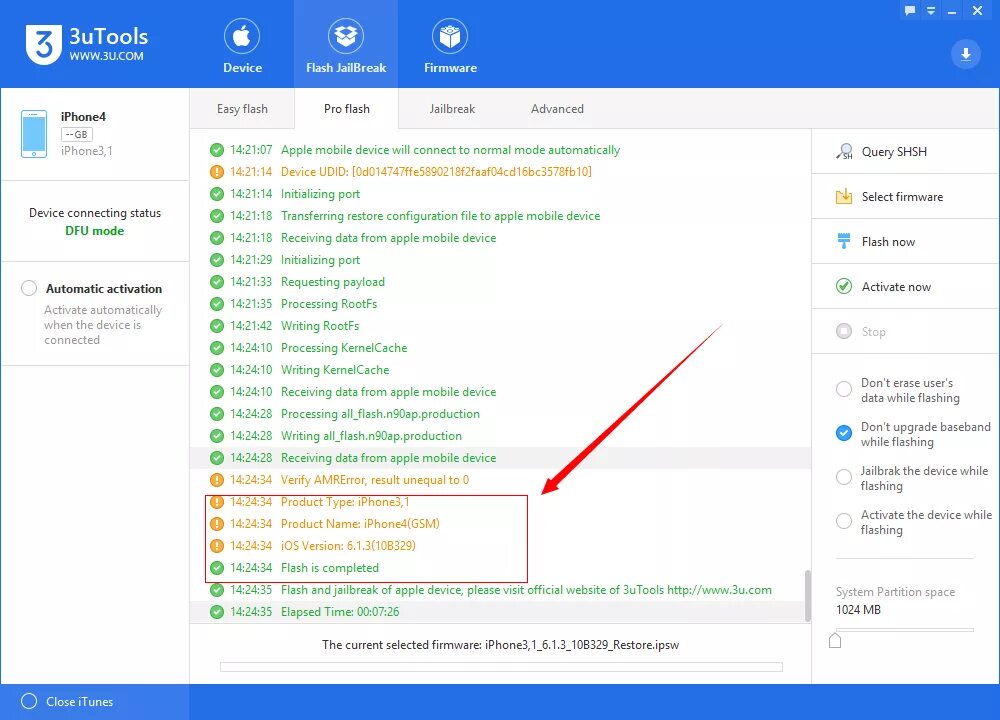
Task: Toggle Jailbrak the device while flashing
Action: pos(844,477)
